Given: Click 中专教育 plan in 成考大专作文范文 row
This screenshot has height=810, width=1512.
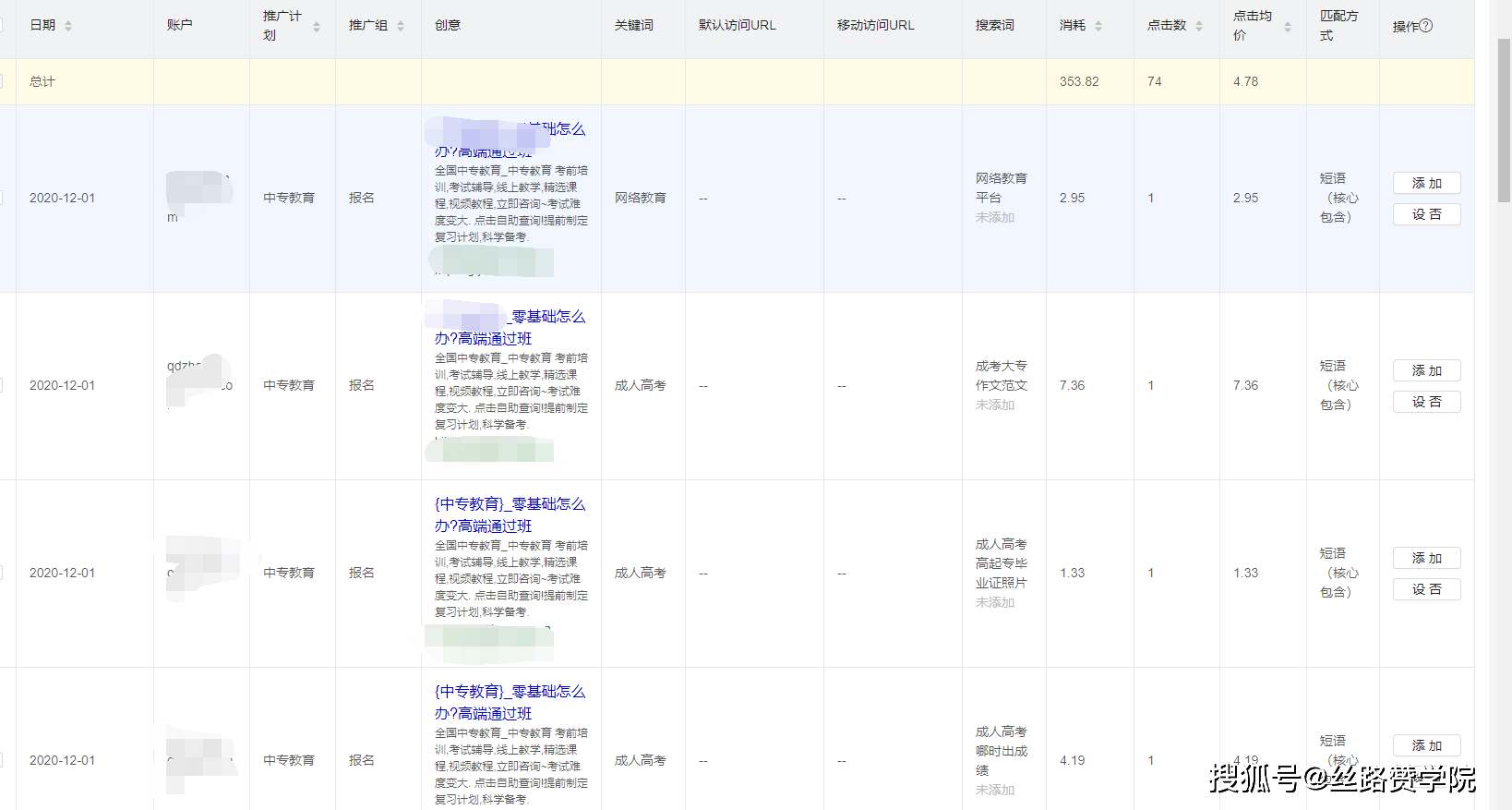Looking at the screenshot, I should point(289,385).
